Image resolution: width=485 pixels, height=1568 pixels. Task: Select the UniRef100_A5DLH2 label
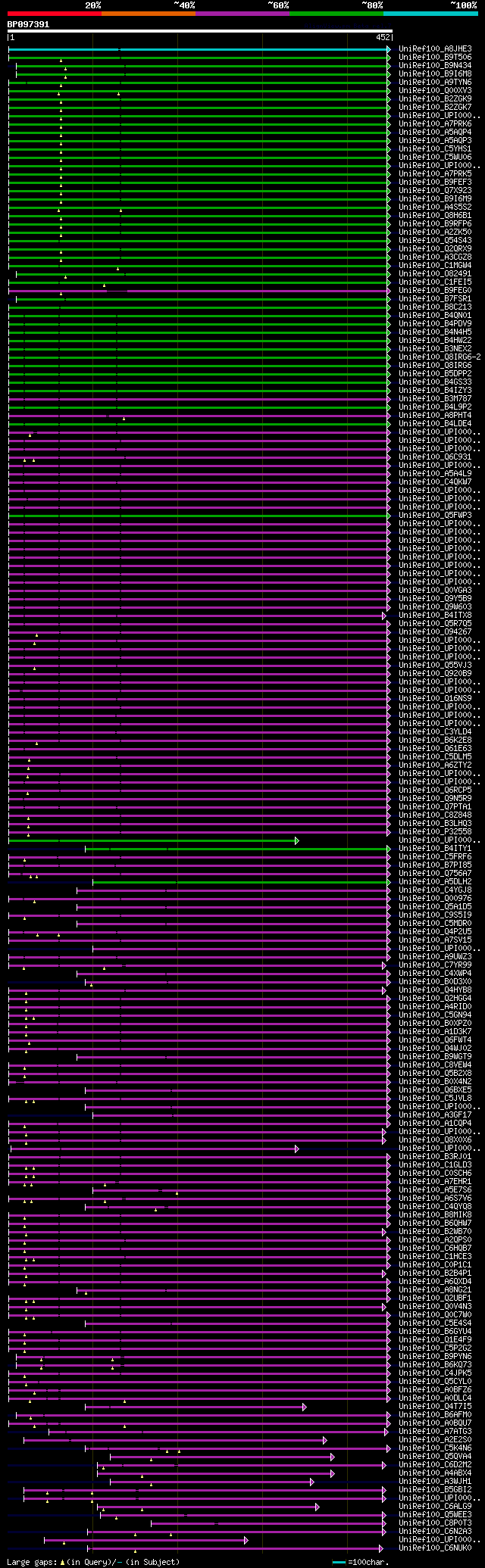pos(435,882)
